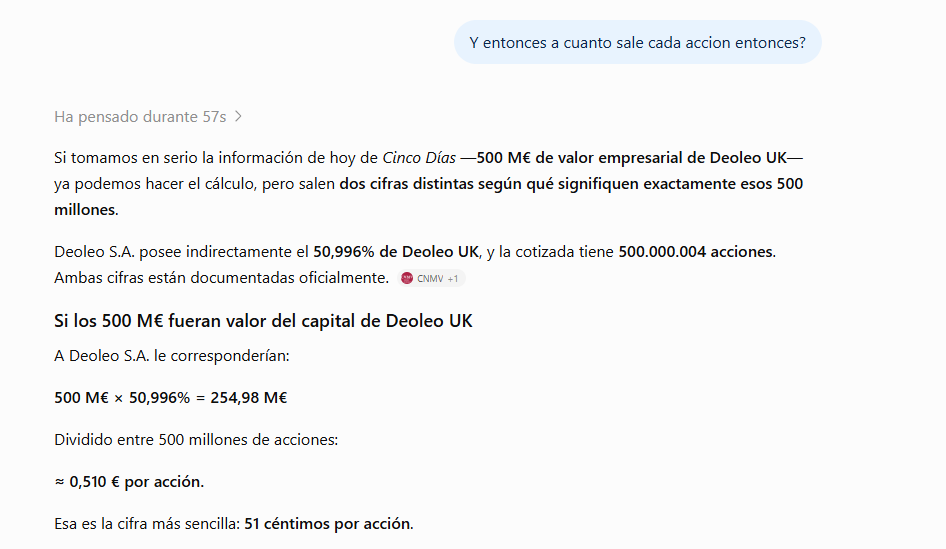Click bold "500 M€ de valor empresarial de Deoleo UK"
Screen dimensions: 946x549
pyautogui.click(x=632, y=157)
